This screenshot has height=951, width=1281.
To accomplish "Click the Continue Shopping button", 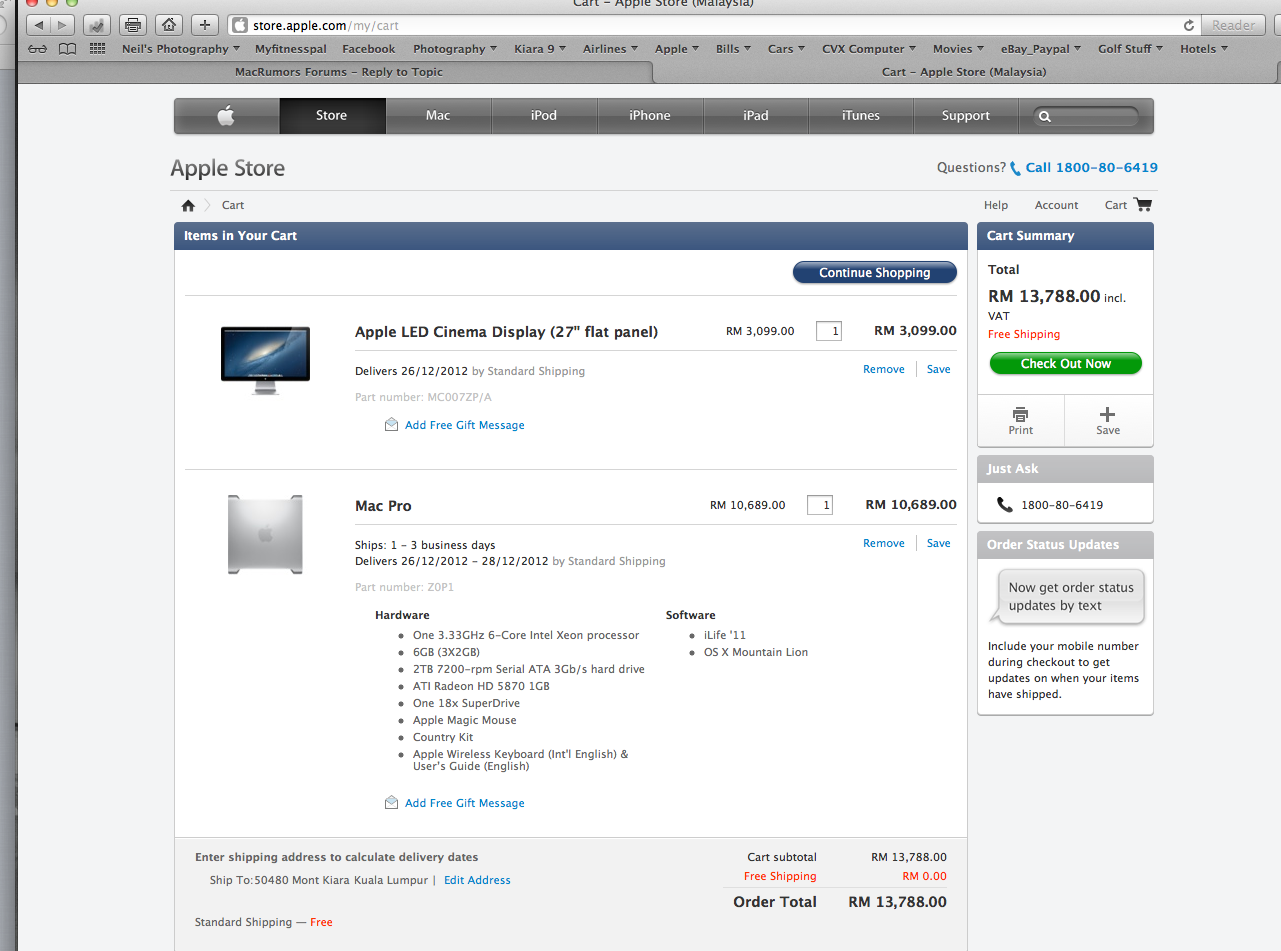I will click(875, 273).
